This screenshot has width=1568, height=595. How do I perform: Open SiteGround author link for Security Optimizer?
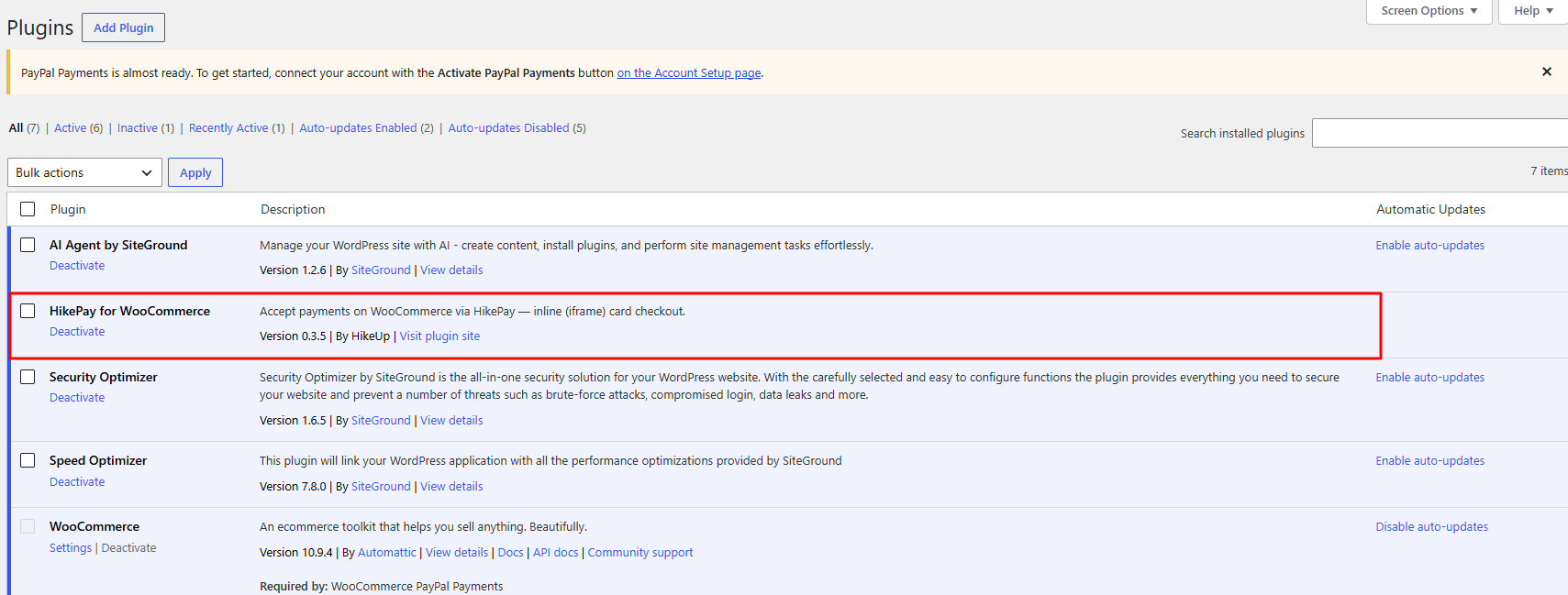(x=381, y=421)
